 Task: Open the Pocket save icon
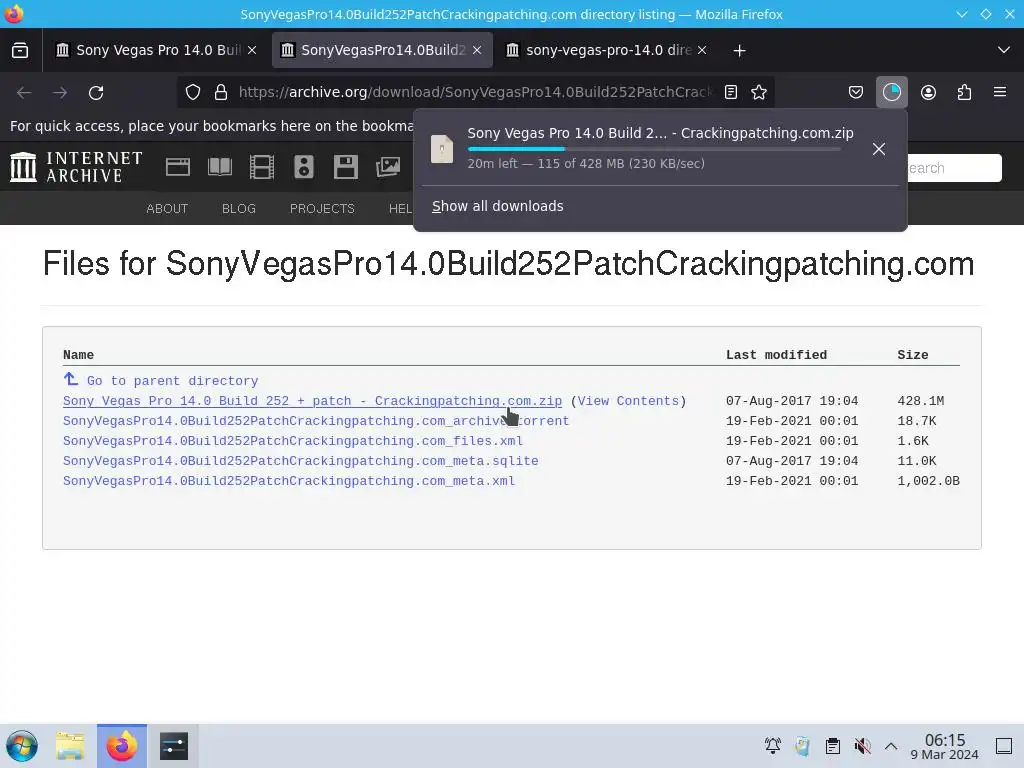[856, 92]
